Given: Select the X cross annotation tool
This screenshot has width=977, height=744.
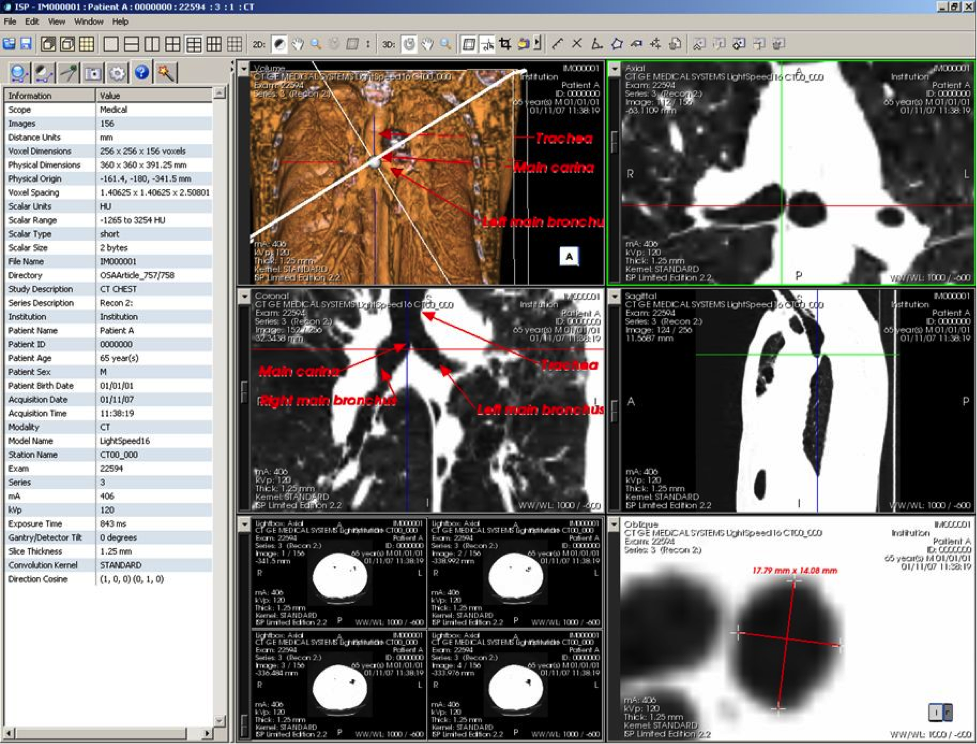Looking at the screenshot, I should tap(577, 44).
